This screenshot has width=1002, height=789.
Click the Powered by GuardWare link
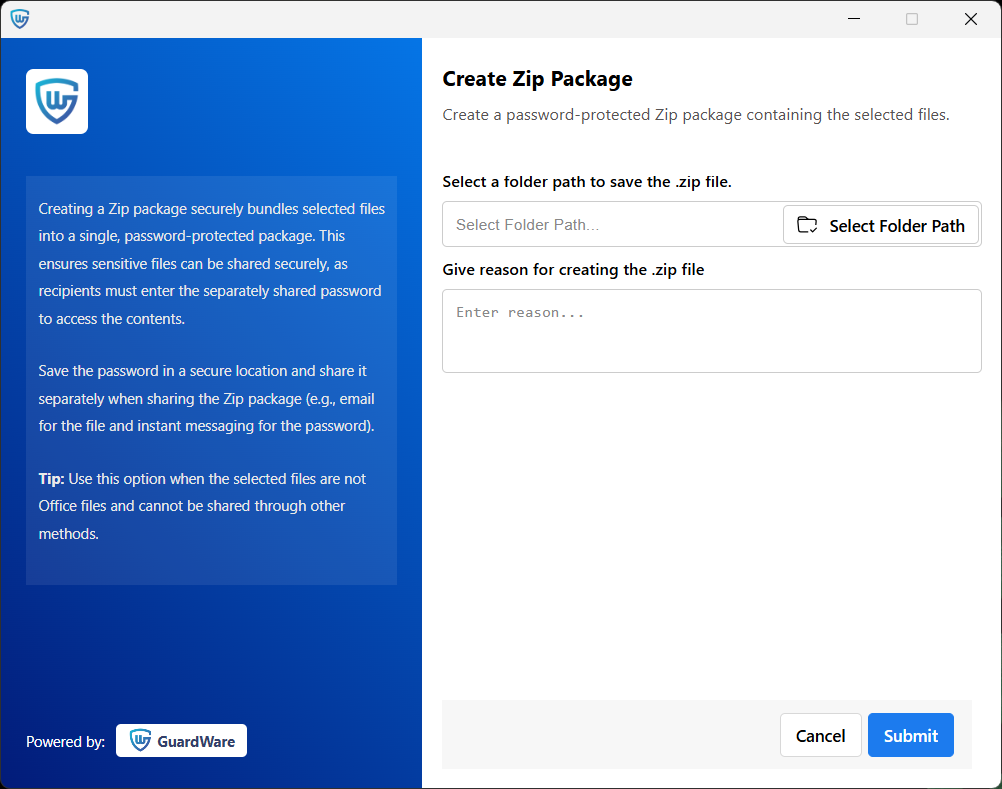click(181, 740)
